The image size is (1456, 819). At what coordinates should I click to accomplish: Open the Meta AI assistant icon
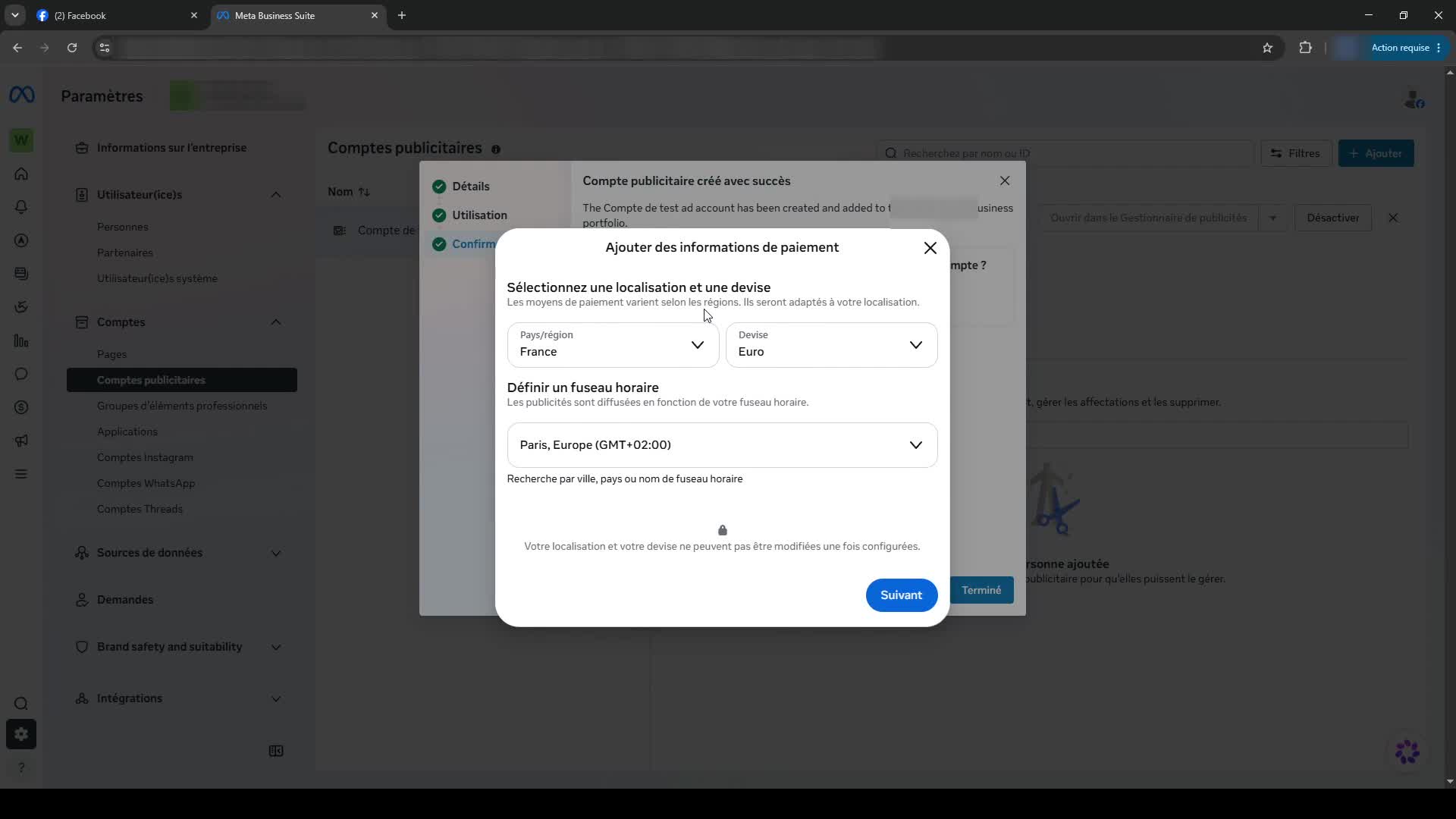1407,752
